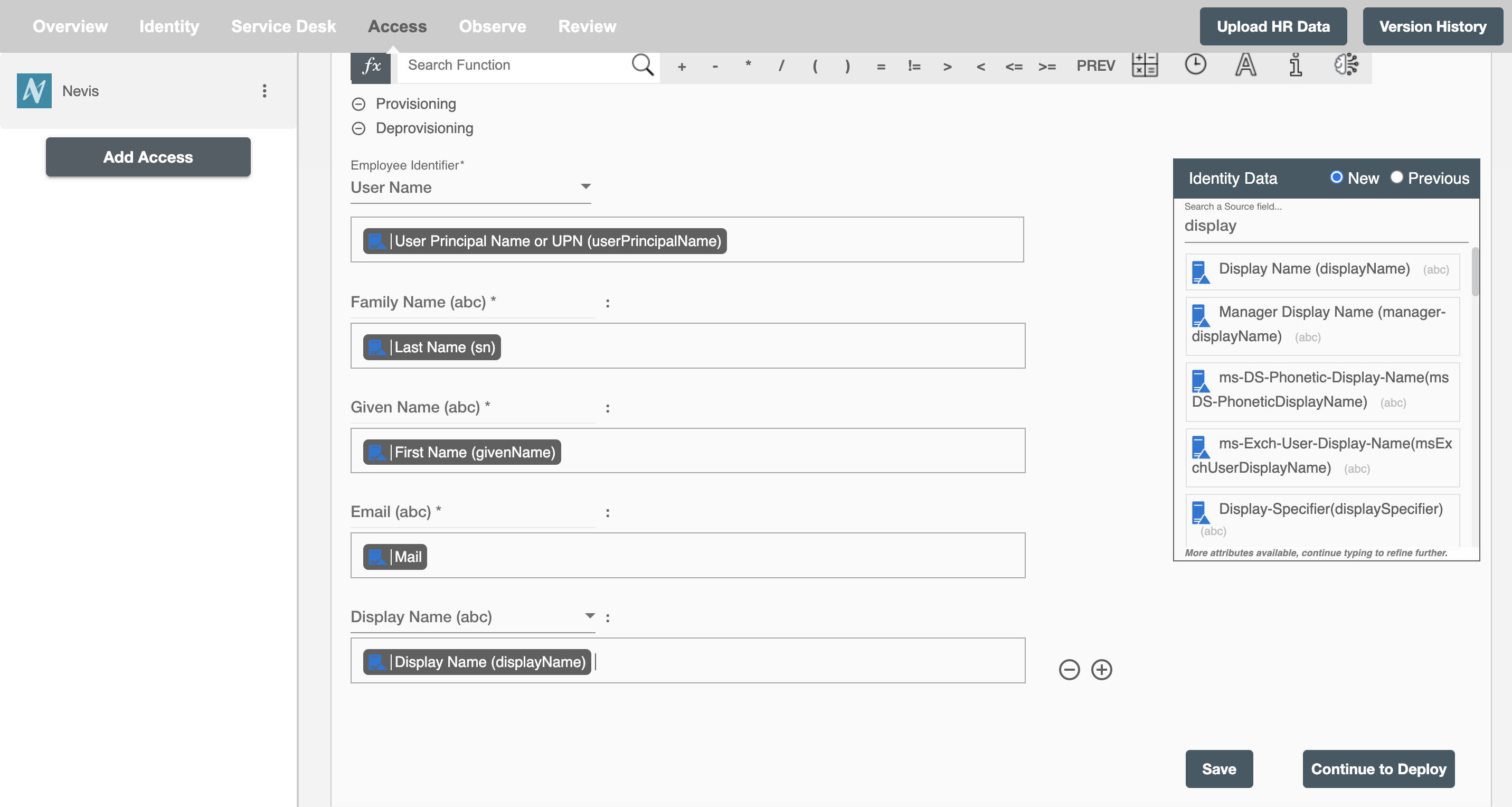This screenshot has width=1512, height=807.
Task: Insert an opening parenthesis
Action: click(x=815, y=66)
